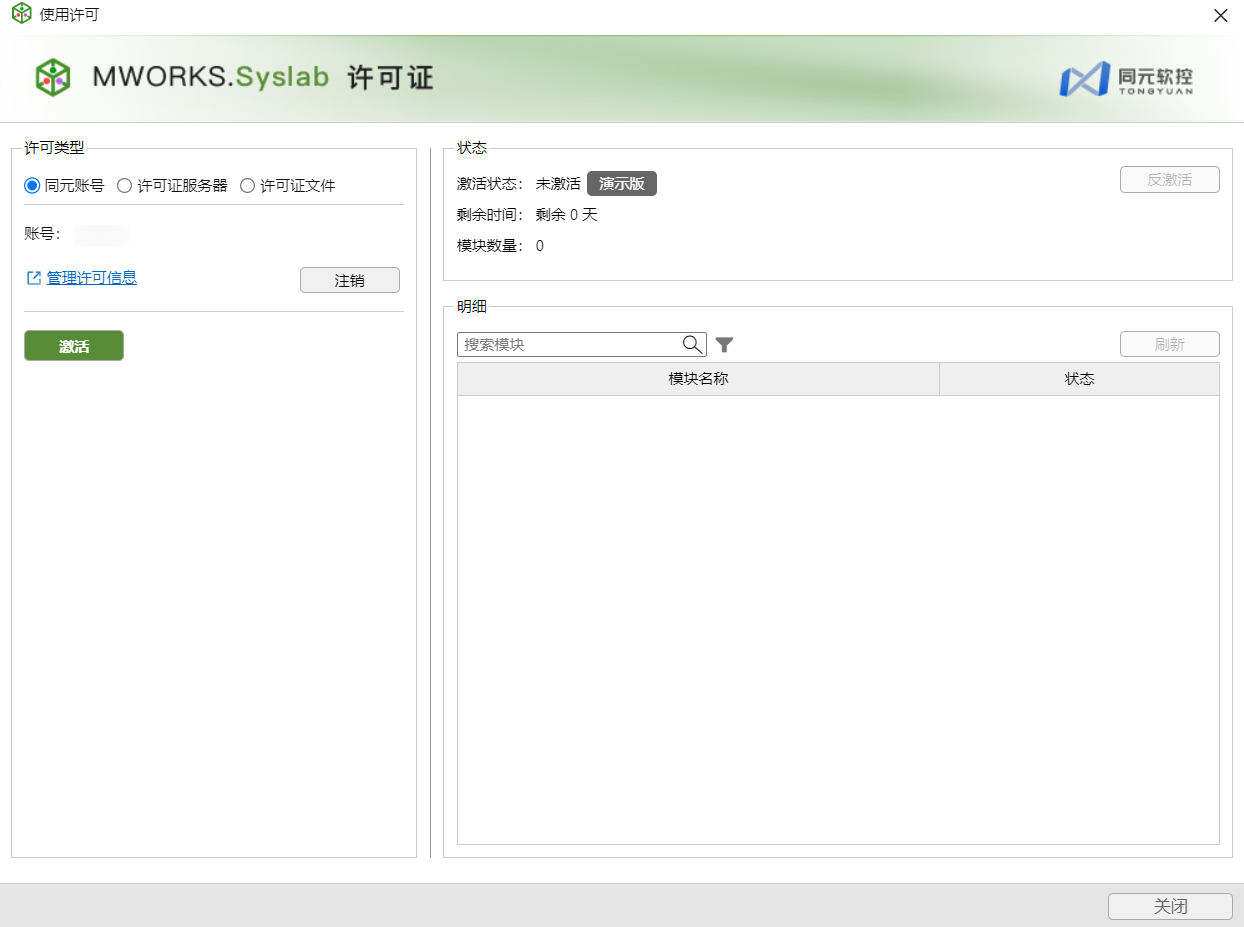Click the 注销 logout button
Screen dimensions: 1244x927
coord(349,281)
